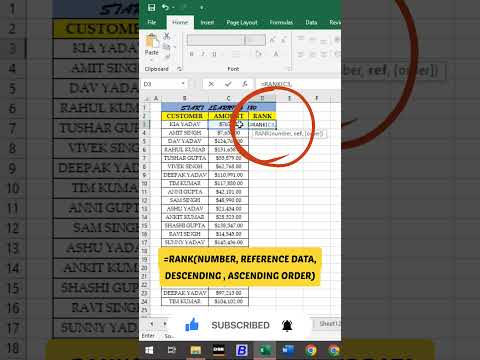Open Task View from the taskbar

pyautogui.click(x=172, y=350)
